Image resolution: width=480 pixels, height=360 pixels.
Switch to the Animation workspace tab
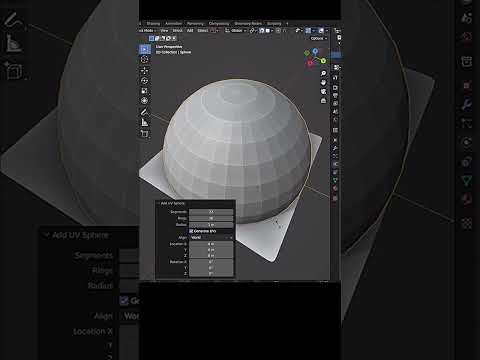pos(174,23)
